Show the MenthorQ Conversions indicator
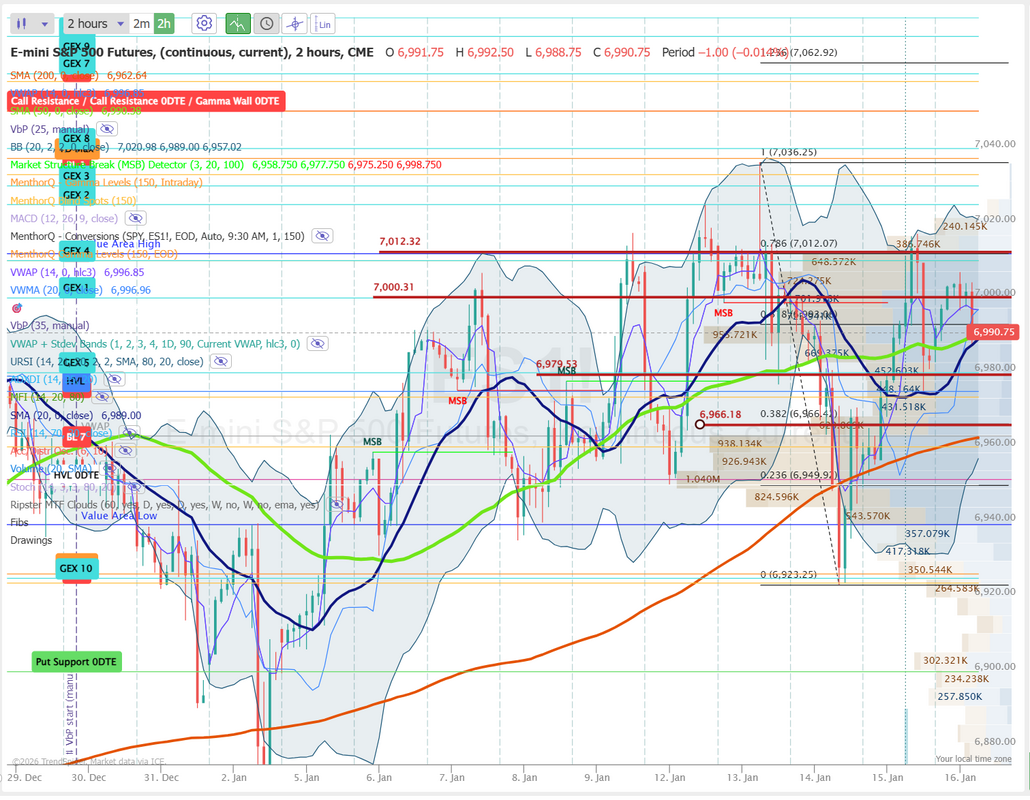The image size is (1030, 800). click(321, 236)
